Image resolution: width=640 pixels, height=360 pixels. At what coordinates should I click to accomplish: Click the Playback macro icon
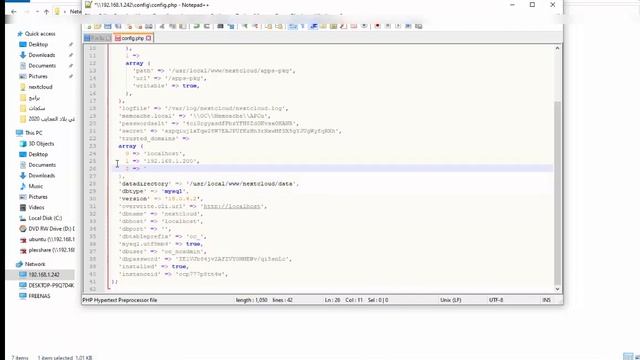pos(398,26)
